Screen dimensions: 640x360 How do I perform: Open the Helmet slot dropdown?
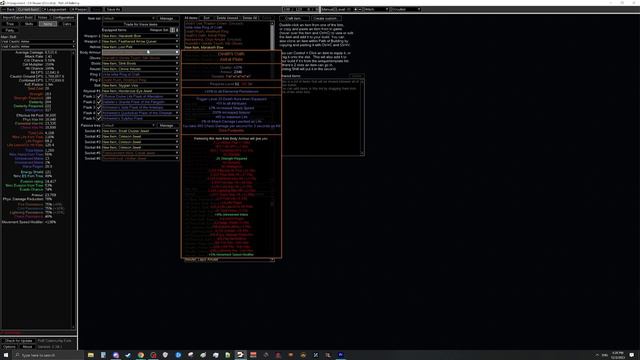140,47
